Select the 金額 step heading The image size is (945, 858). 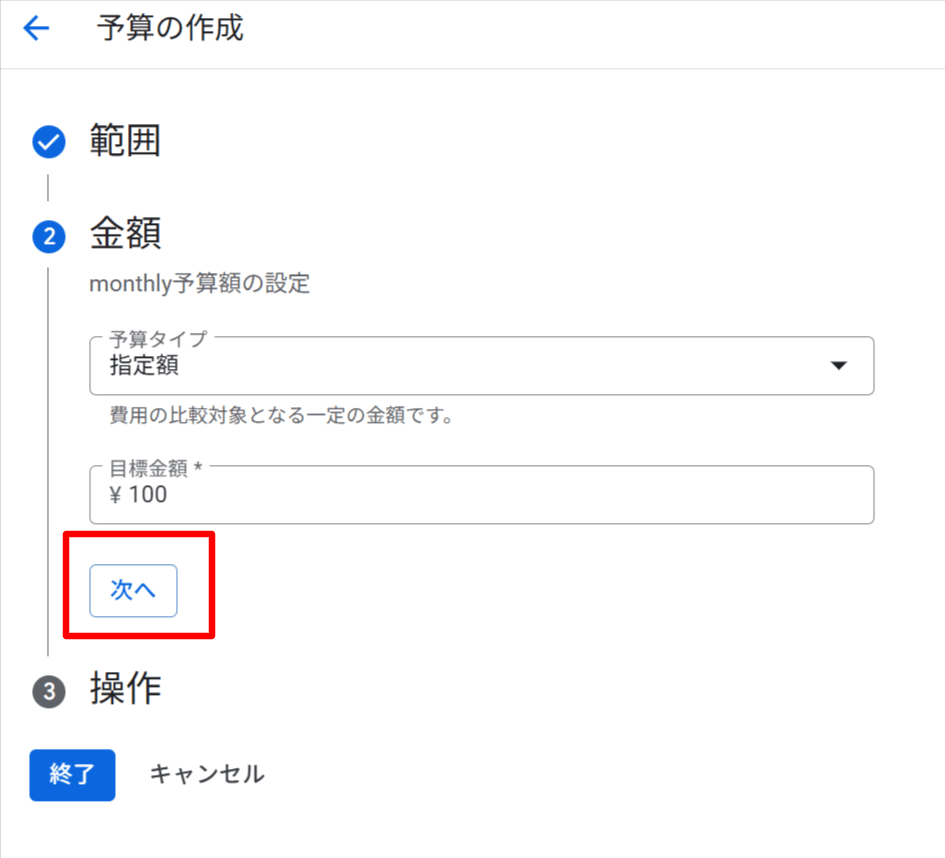[x=125, y=234]
